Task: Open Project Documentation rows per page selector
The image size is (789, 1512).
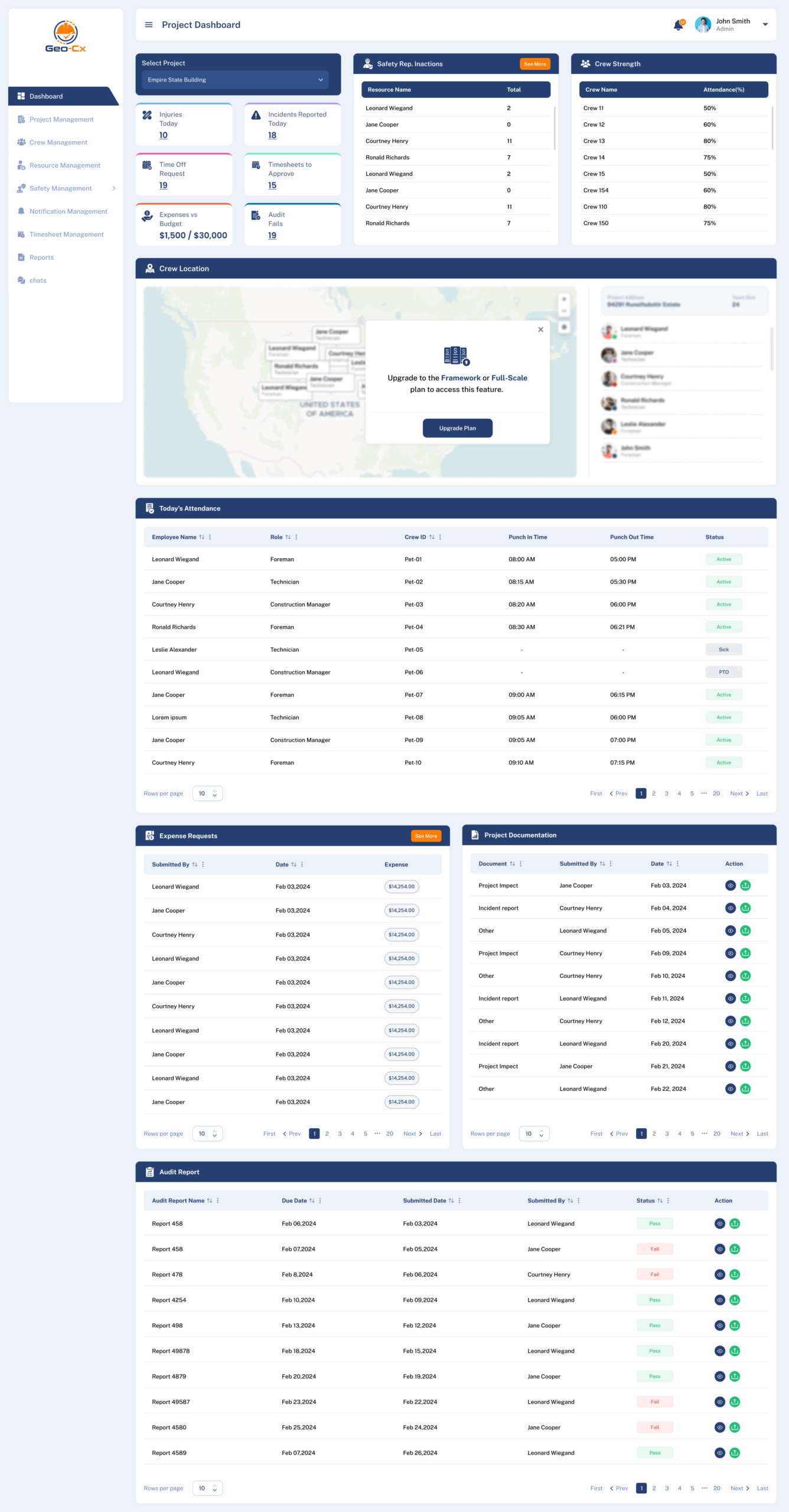Action: pos(534,1133)
